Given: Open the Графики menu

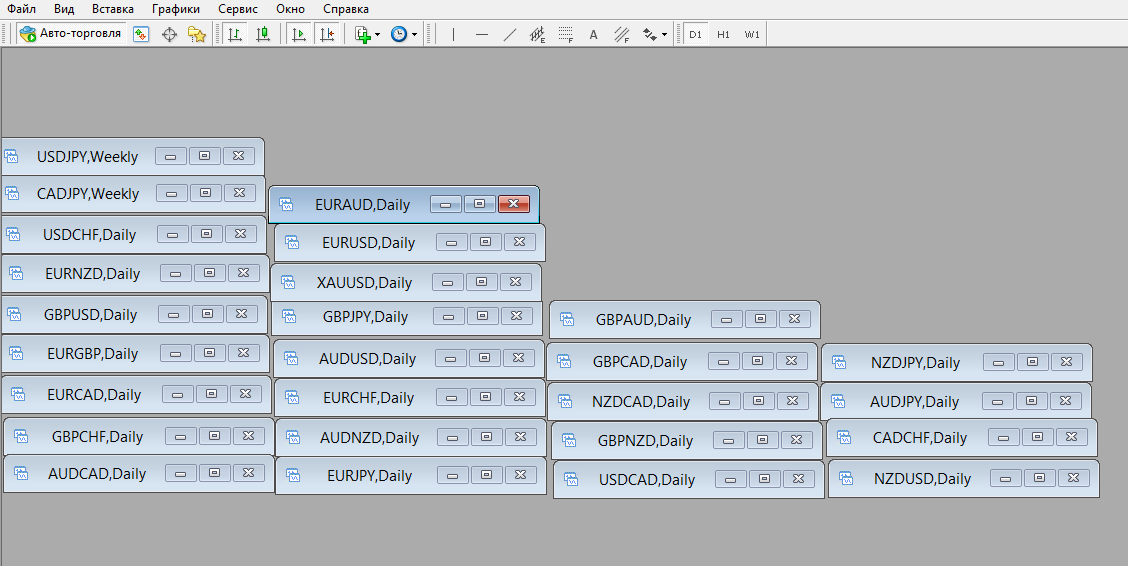Looking at the screenshot, I should [176, 9].
